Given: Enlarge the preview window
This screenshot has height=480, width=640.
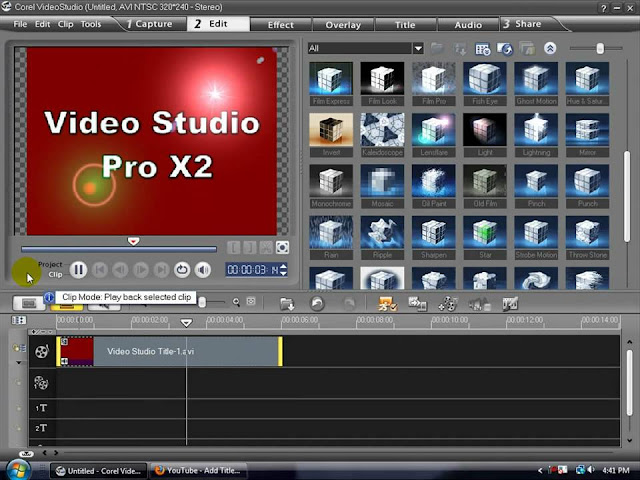Looking at the screenshot, I should (282, 247).
